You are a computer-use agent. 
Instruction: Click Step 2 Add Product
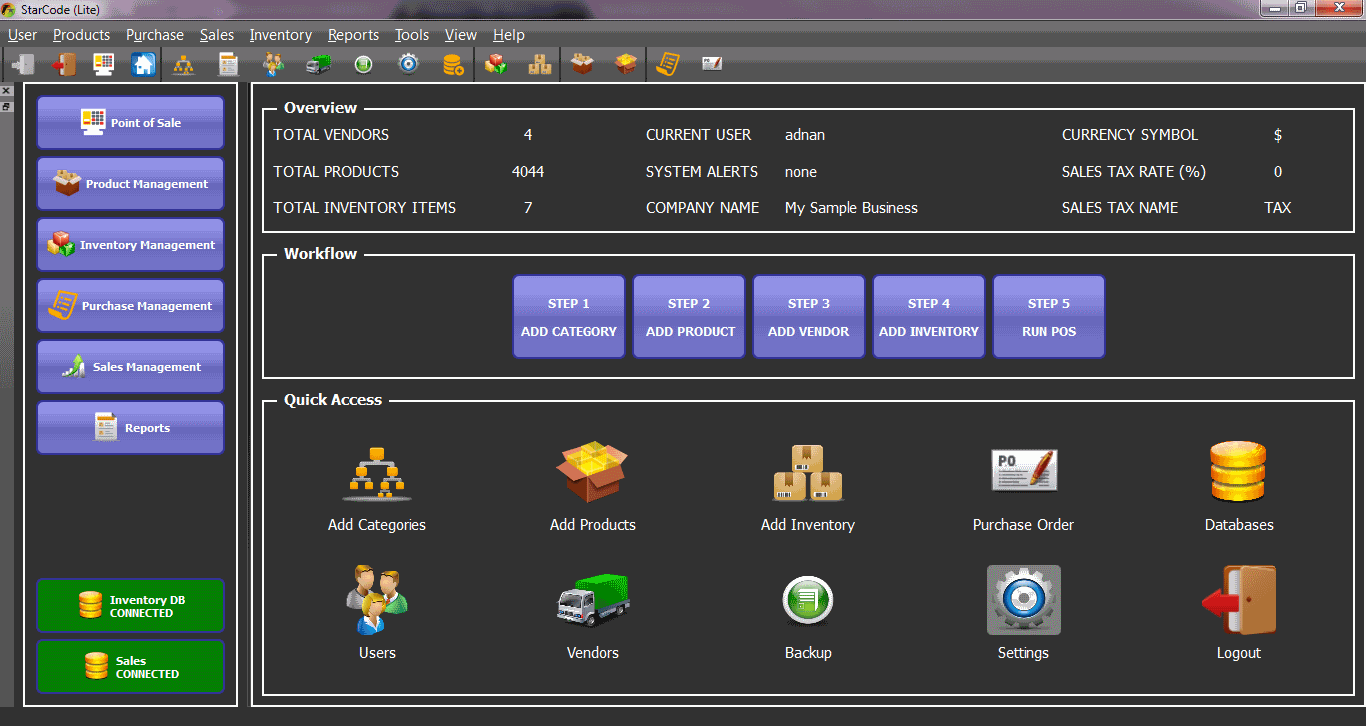tap(689, 317)
